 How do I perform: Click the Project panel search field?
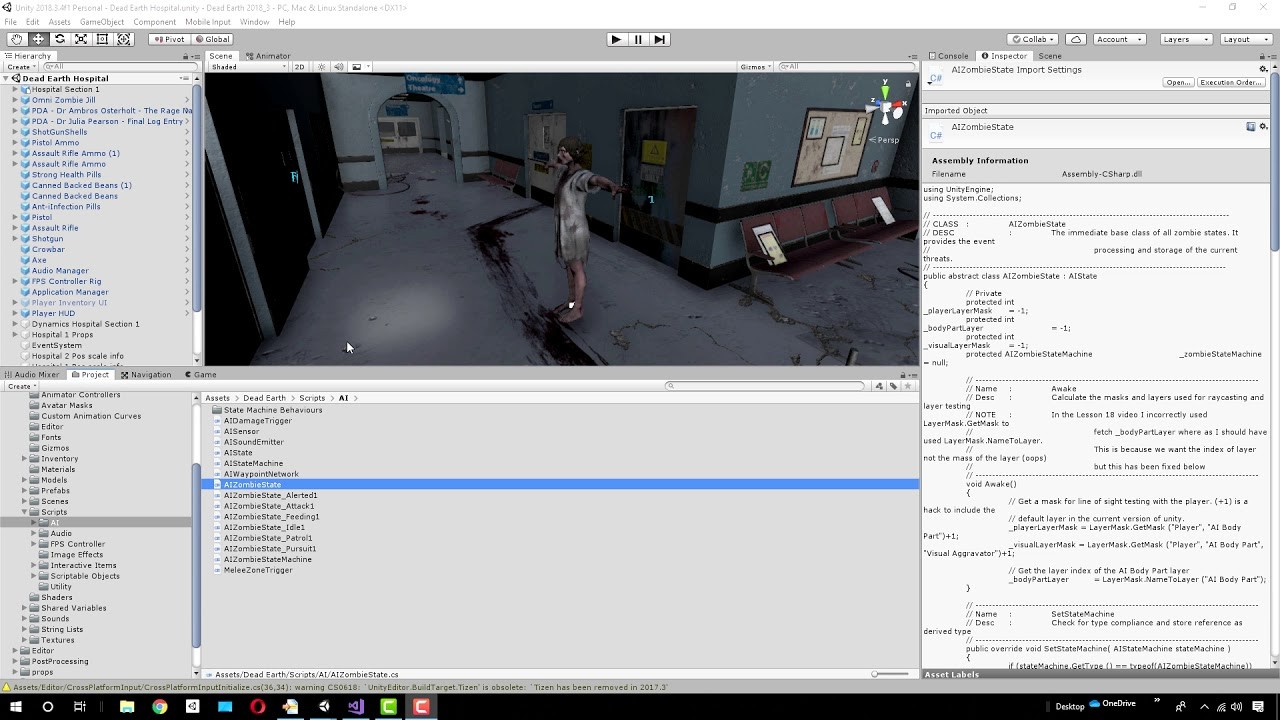(x=766, y=386)
